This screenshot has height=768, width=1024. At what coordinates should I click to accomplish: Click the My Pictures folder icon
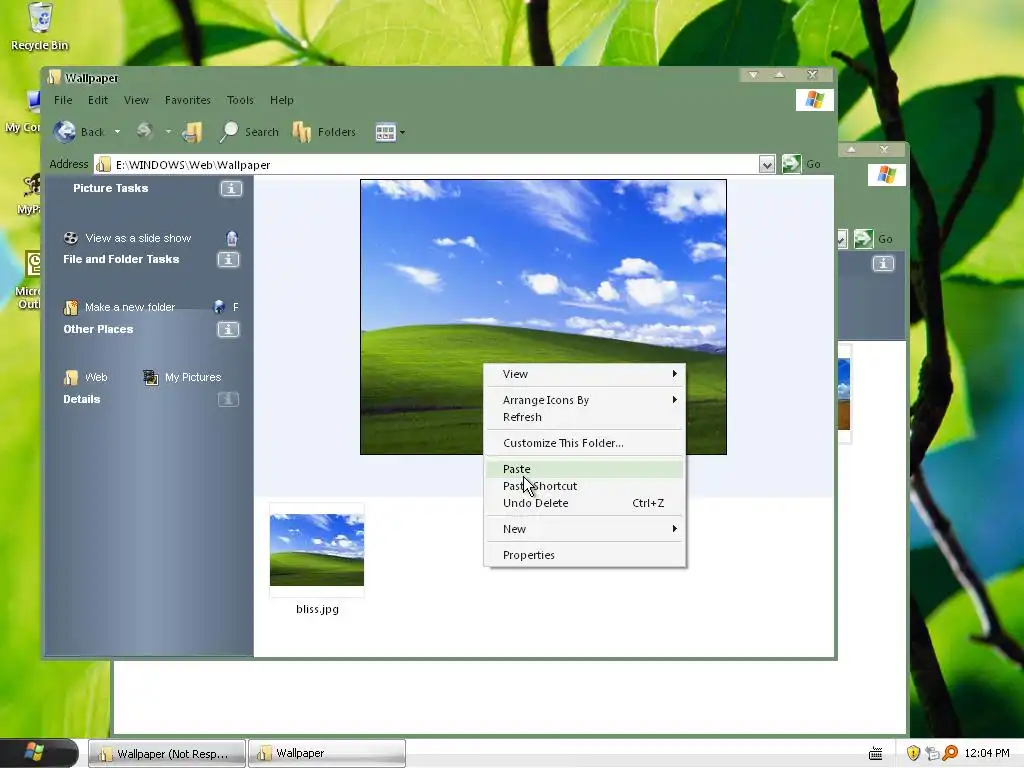coord(151,377)
